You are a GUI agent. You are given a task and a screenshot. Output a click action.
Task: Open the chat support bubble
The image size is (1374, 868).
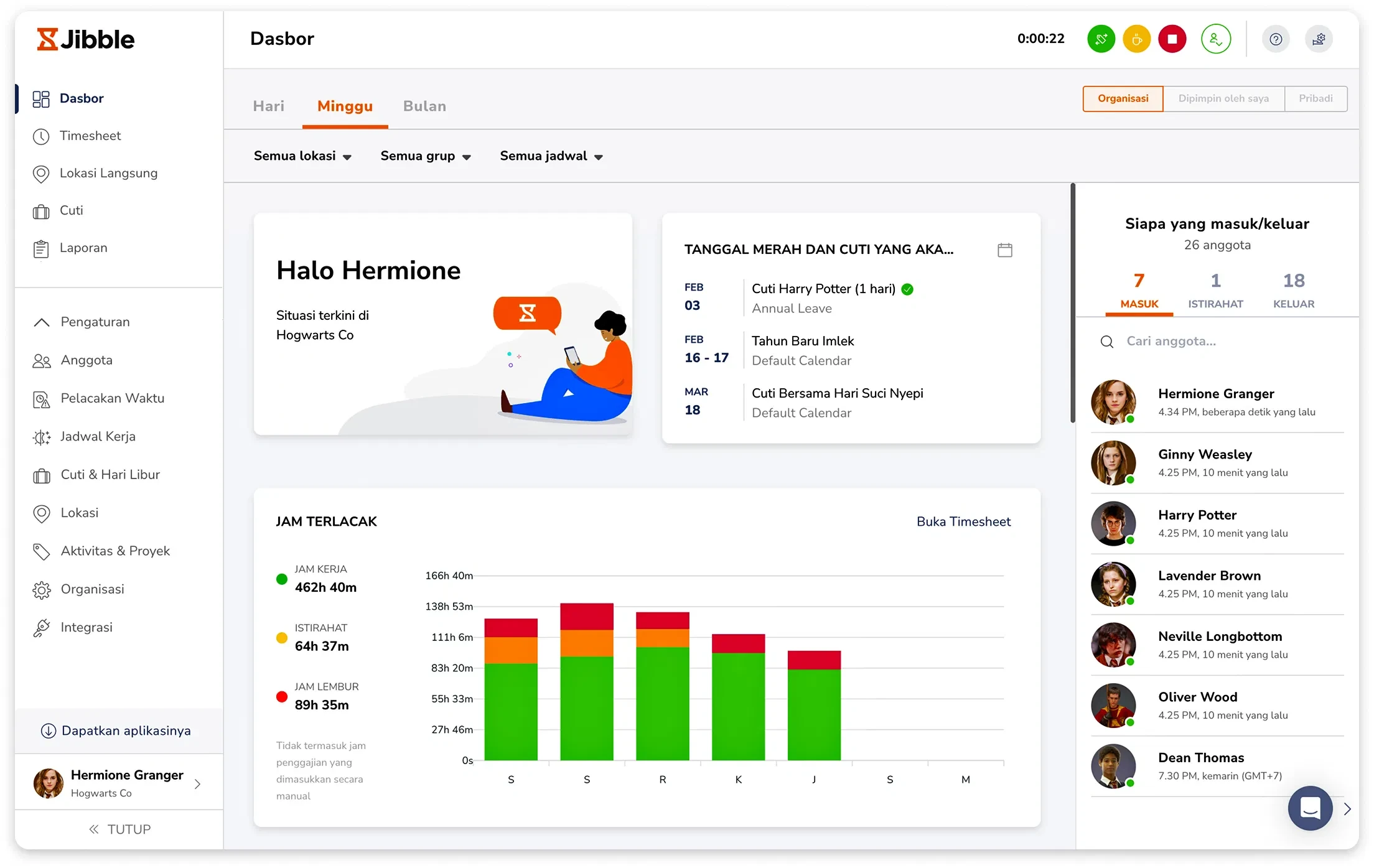point(1309,808)
